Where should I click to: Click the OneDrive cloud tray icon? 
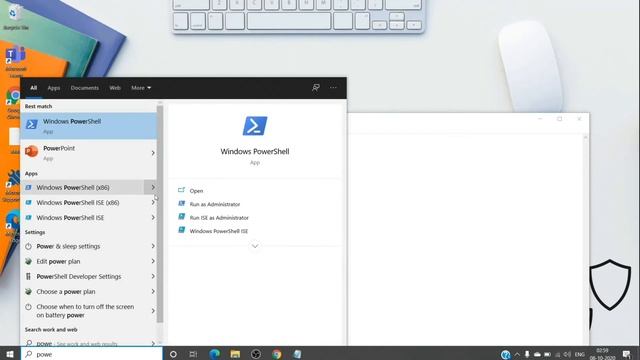pos(537,354)
